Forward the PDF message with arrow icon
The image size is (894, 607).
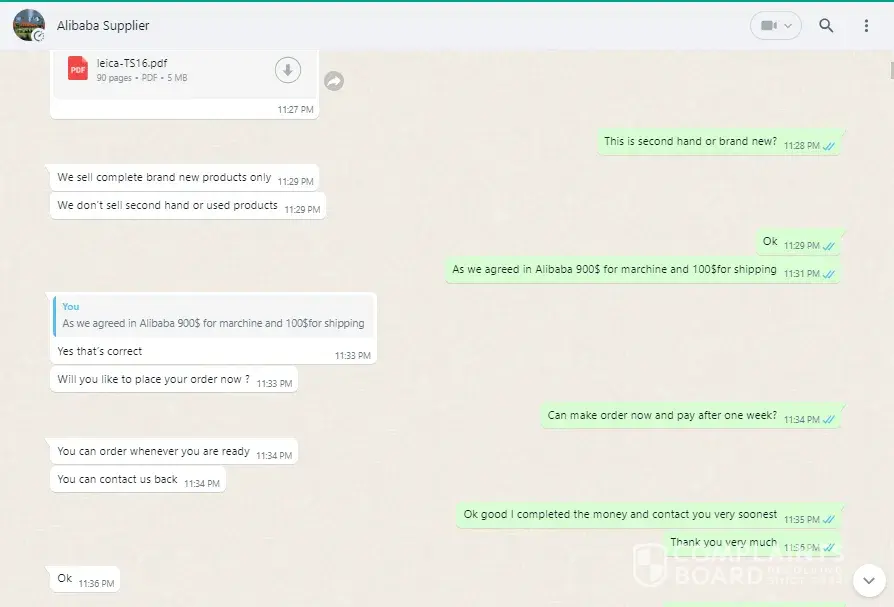pos(334,81)
